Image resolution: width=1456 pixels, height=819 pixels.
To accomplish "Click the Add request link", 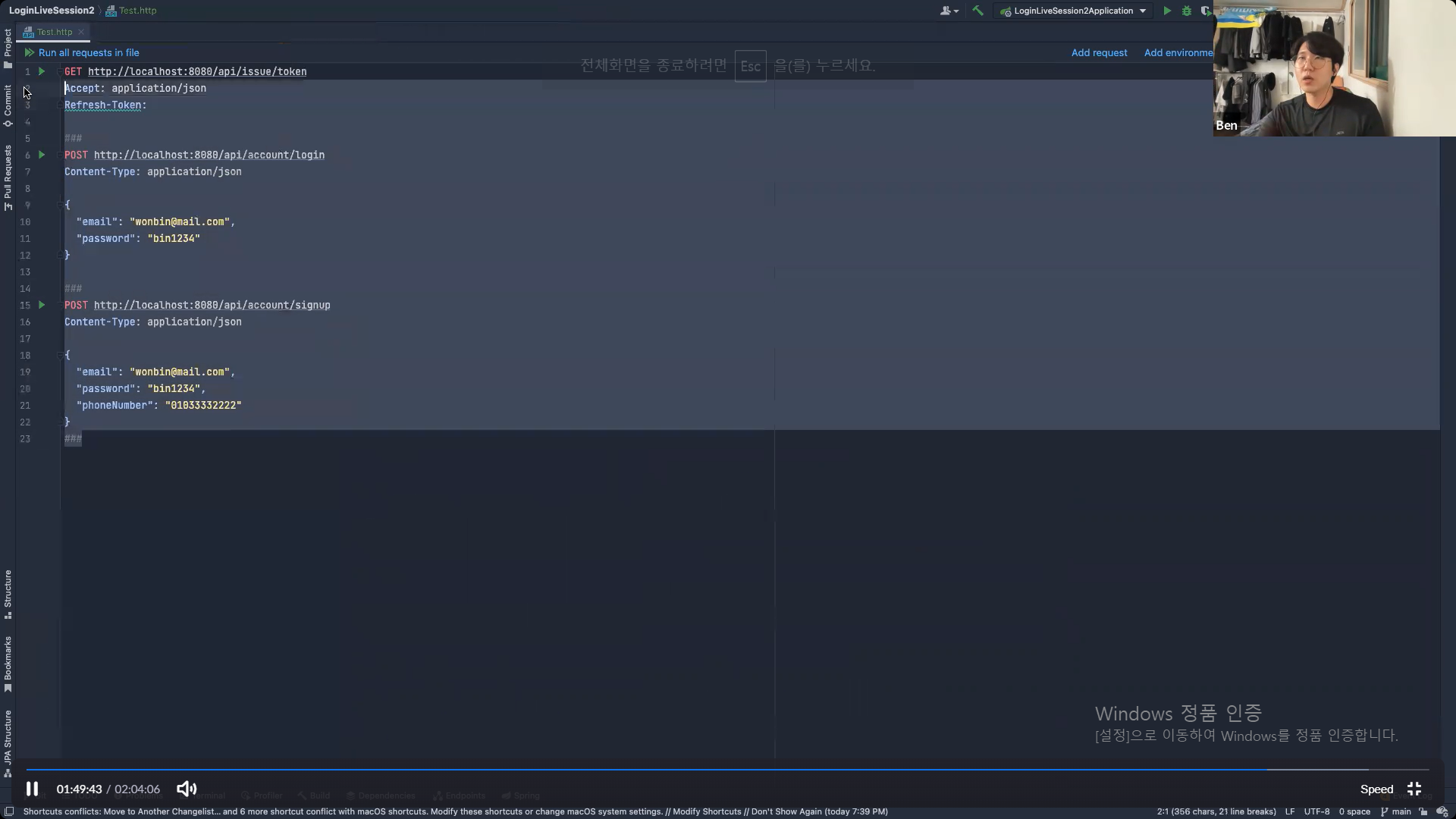I will pos(1099,53).
